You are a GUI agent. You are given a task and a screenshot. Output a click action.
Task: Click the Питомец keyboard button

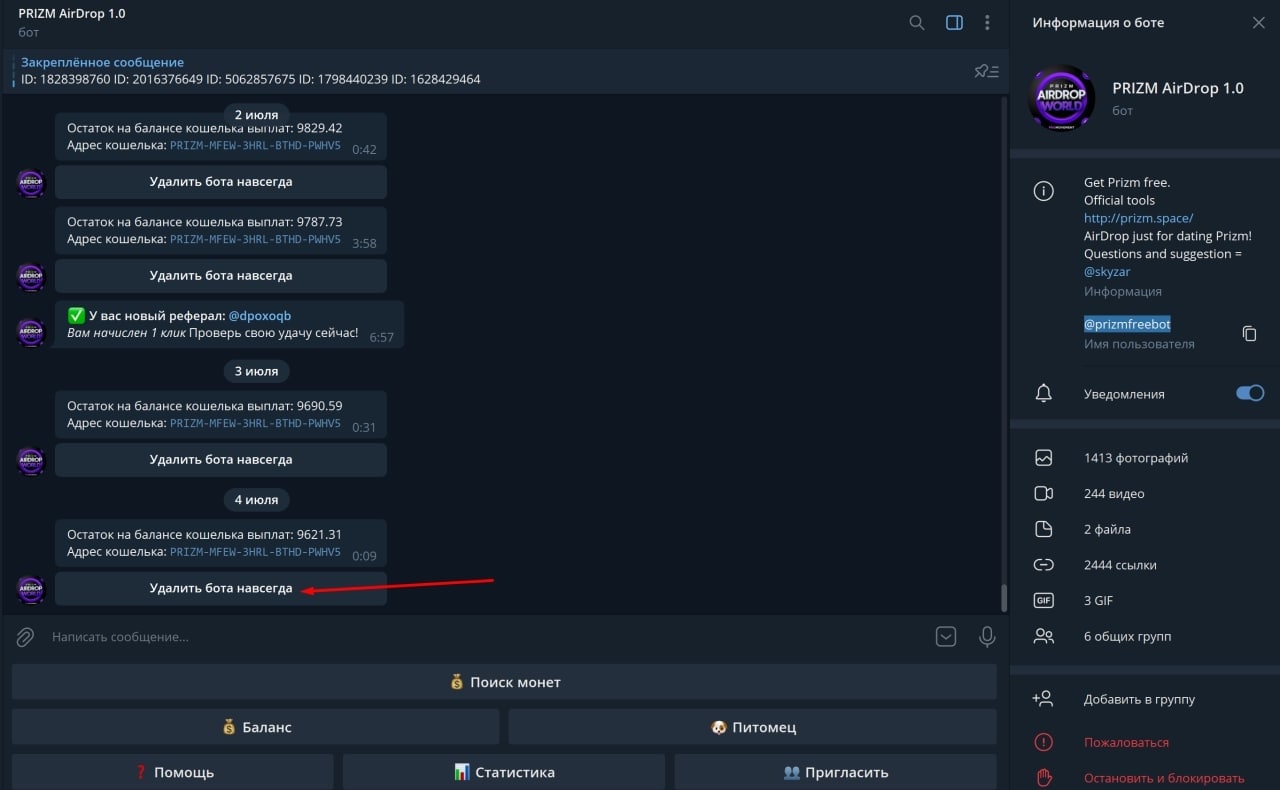pos(753,727)
